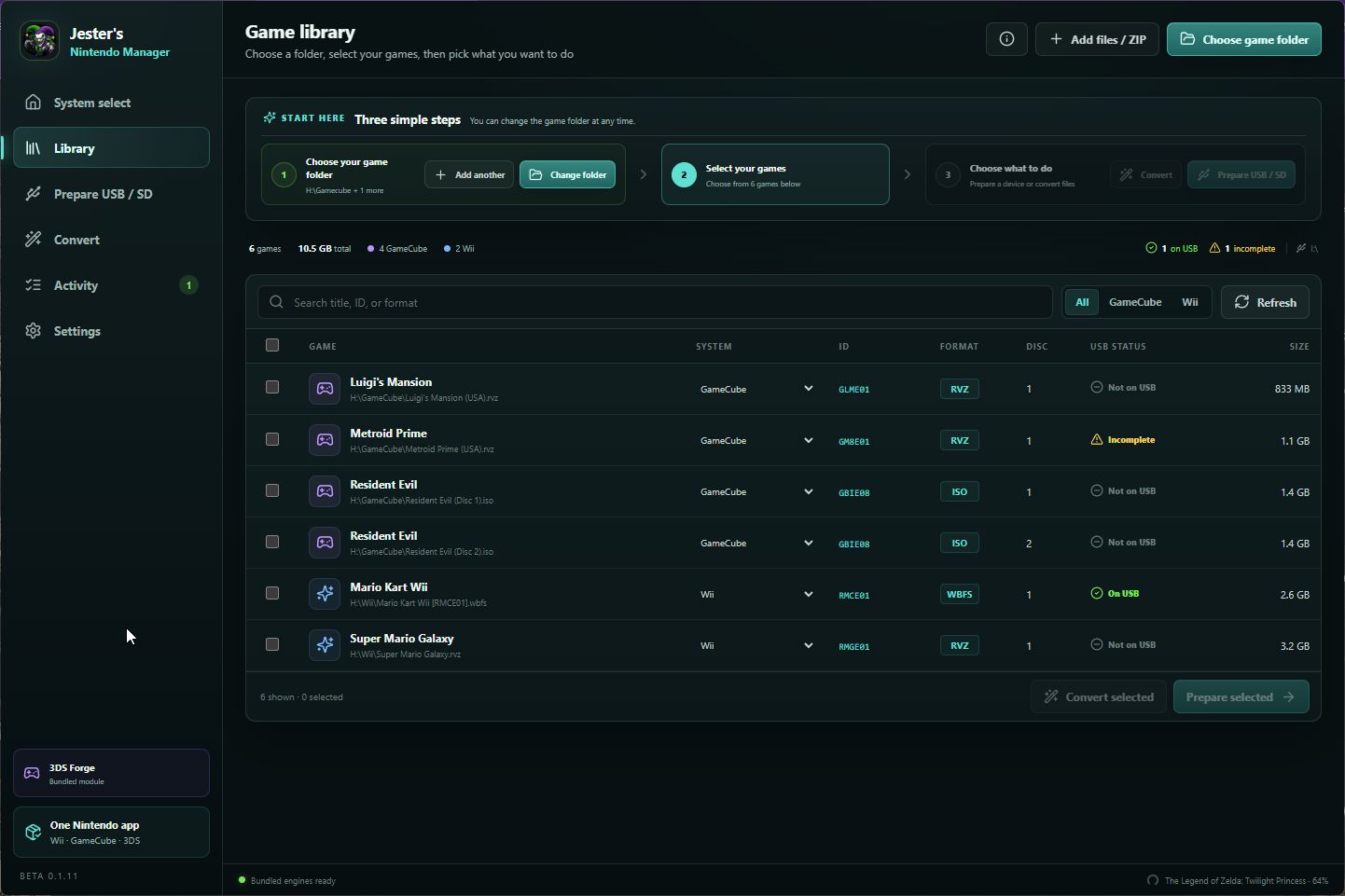The image size is (1345, 896).
Task: Click the search title, ID, or format field
Action: pyautogui.click(x=655, y=302)
